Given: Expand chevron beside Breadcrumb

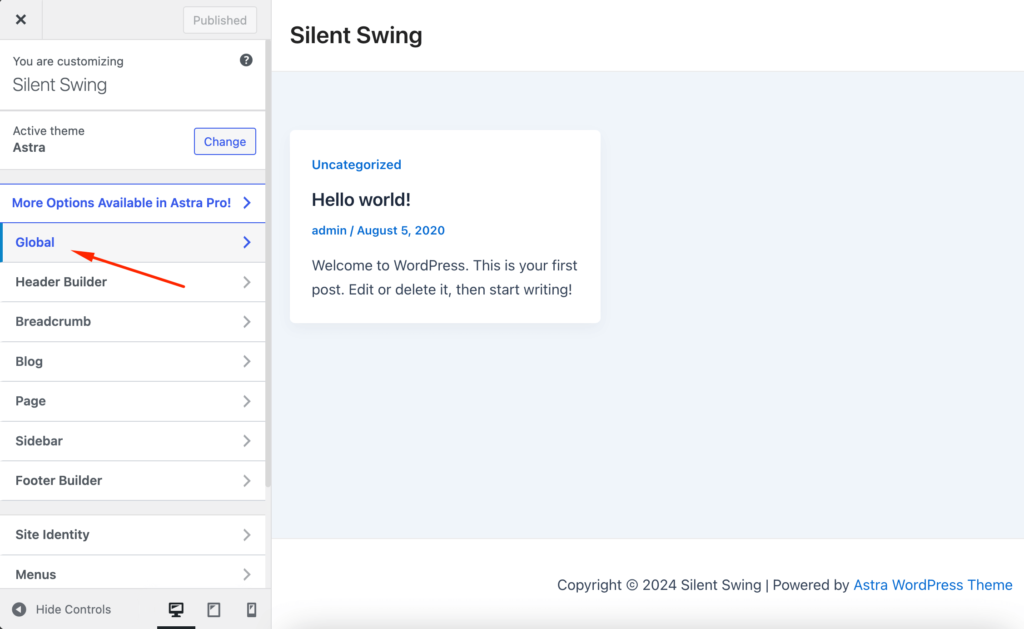Looking at the screenshot, I should 247,321.
